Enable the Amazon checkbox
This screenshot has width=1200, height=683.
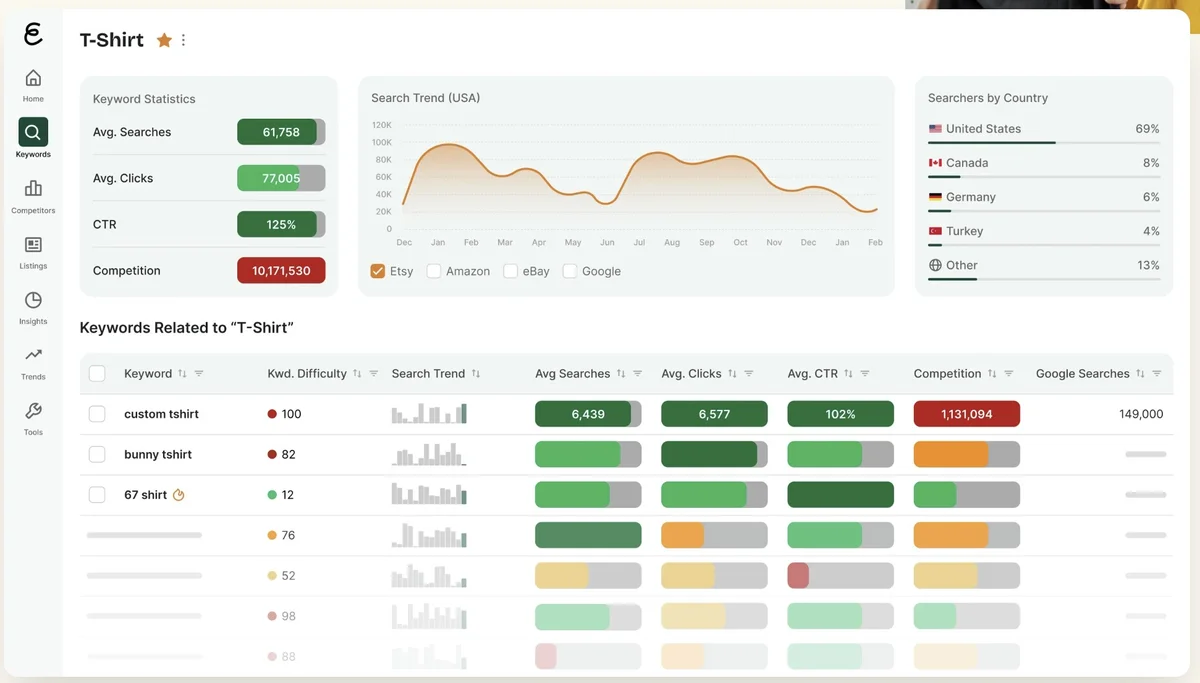click(x=434, y=271)
